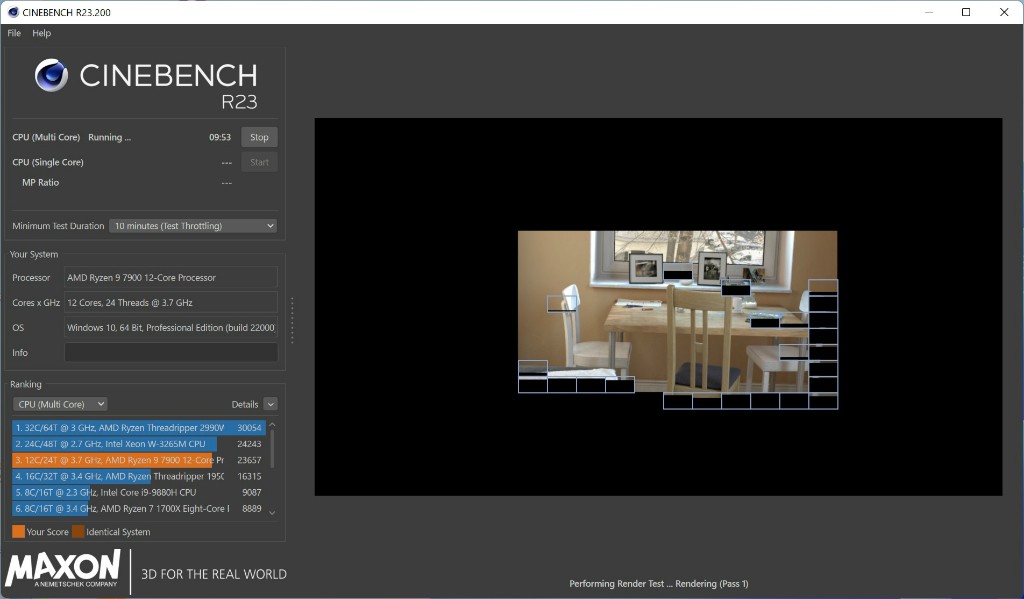Image resolution: width=1024 pixels, height=599 pixels.
Task: Open the Minimum Test Duration dropdown
Action: coord(193,226)
